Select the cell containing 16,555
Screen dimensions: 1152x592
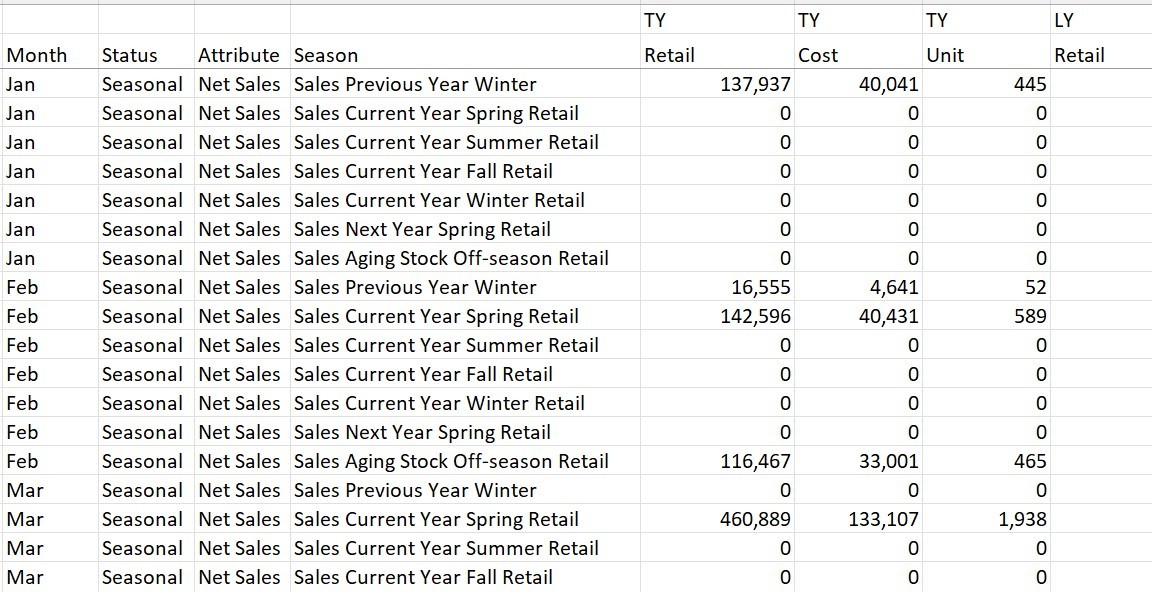coord(717,287)
